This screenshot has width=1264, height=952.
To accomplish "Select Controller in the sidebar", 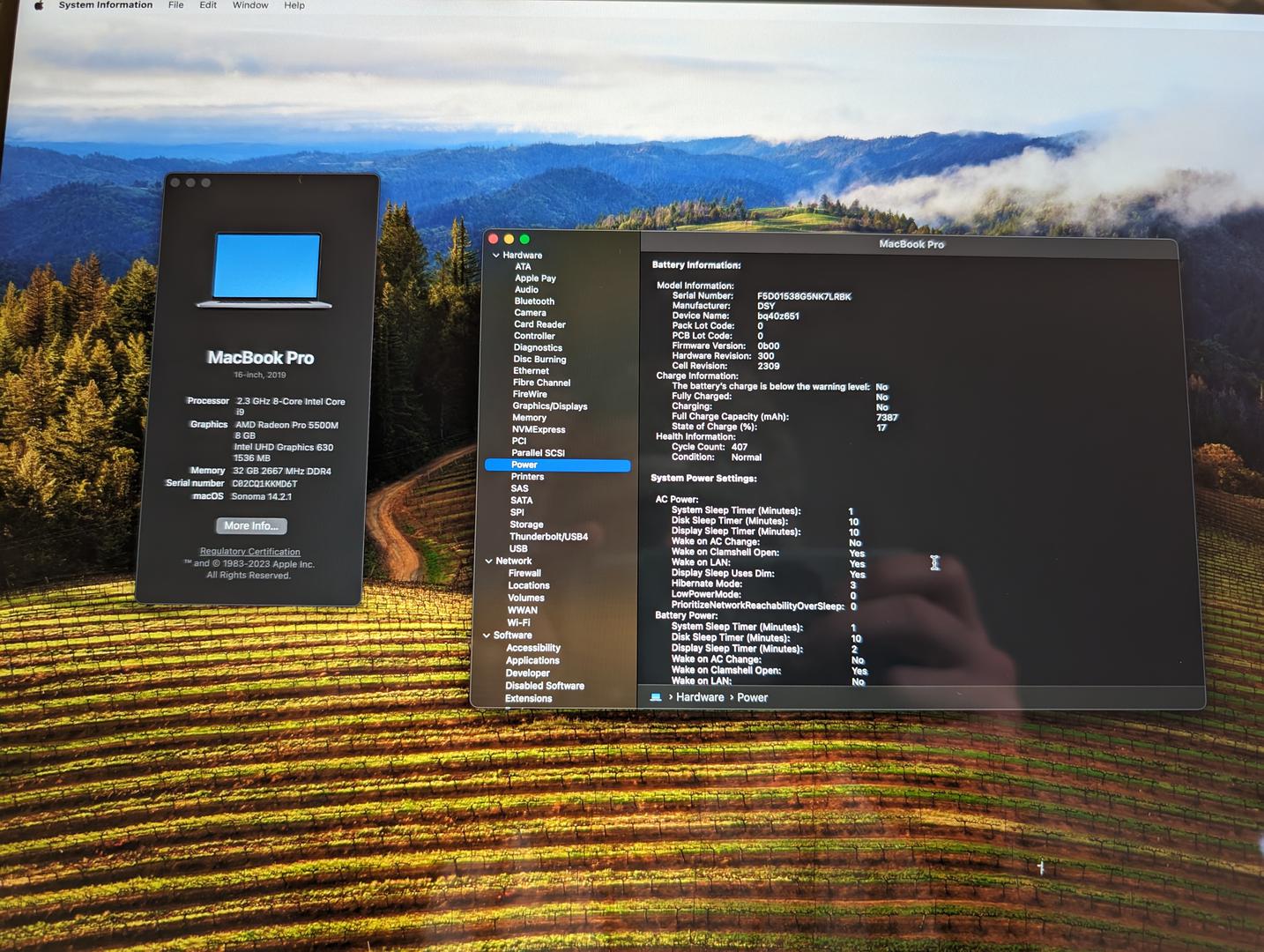I will click(534, 337).
